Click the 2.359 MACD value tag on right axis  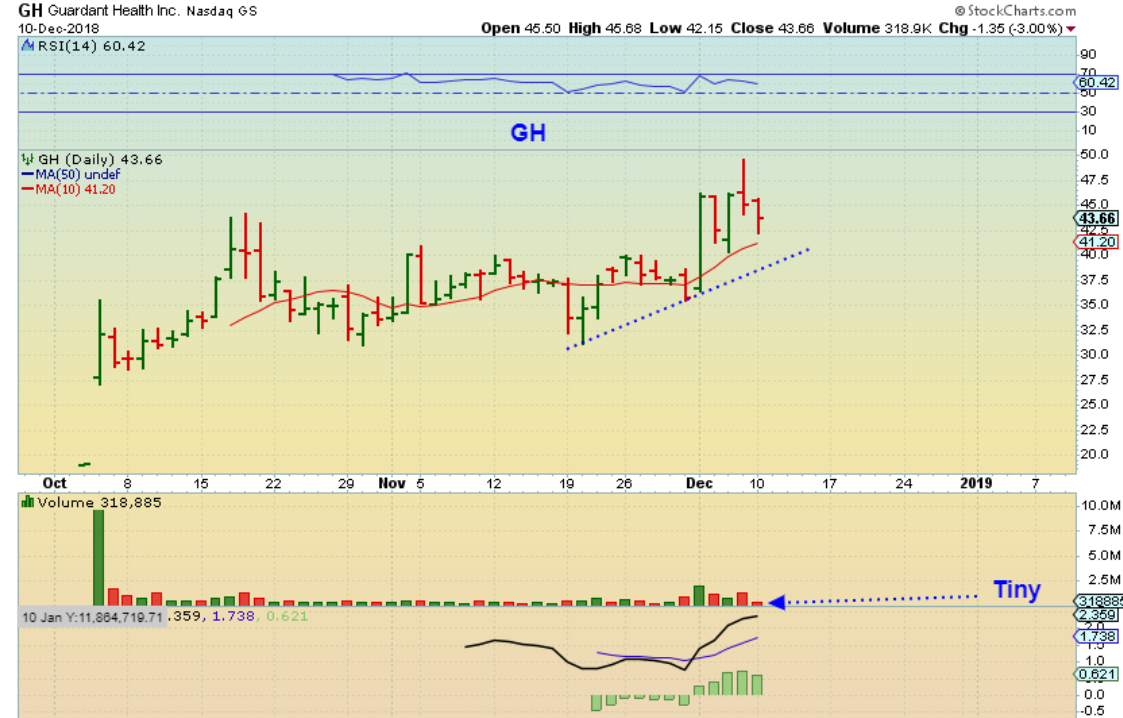pyautogui.click(x=1097, y=615)
